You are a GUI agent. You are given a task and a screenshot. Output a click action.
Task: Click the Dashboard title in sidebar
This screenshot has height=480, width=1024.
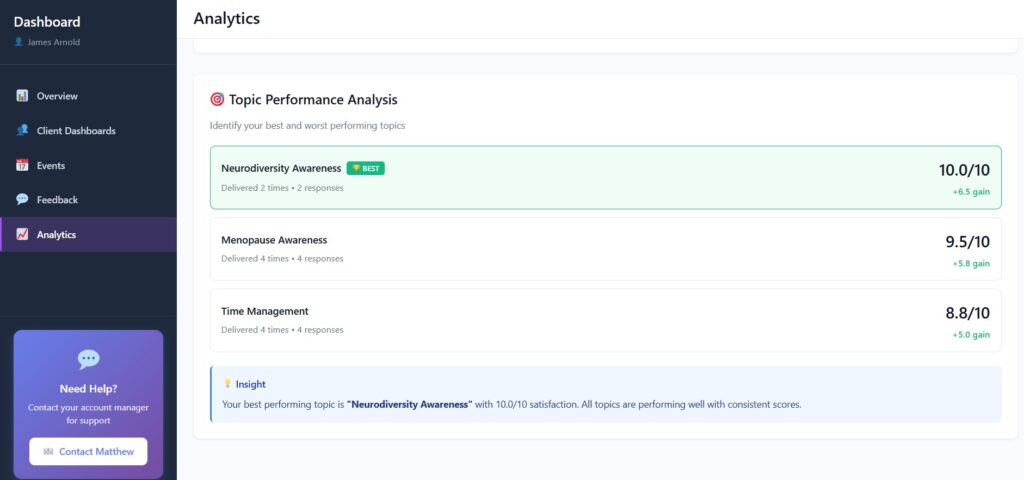(x=47, y=22)
